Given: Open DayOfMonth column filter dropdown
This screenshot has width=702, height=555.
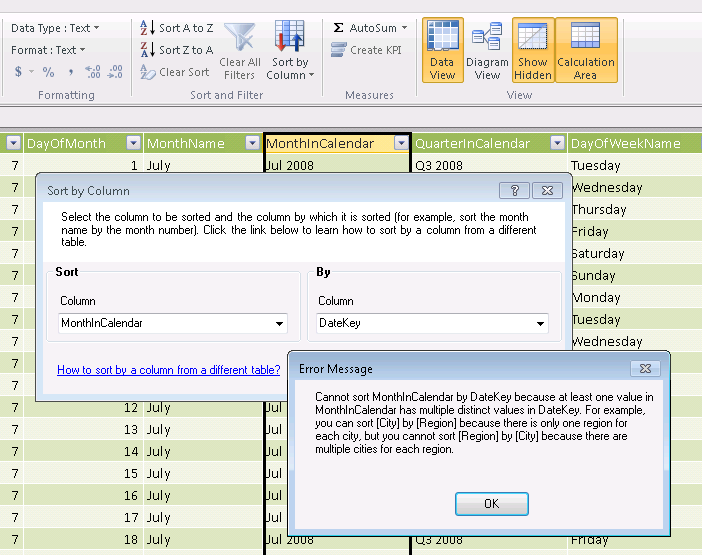Looking at the screenshot, I should point(133,143).
